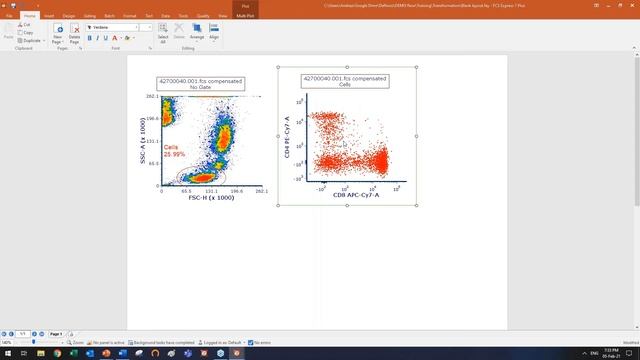
Task: Open Task View in the taskbar
Action: point(24,353)
